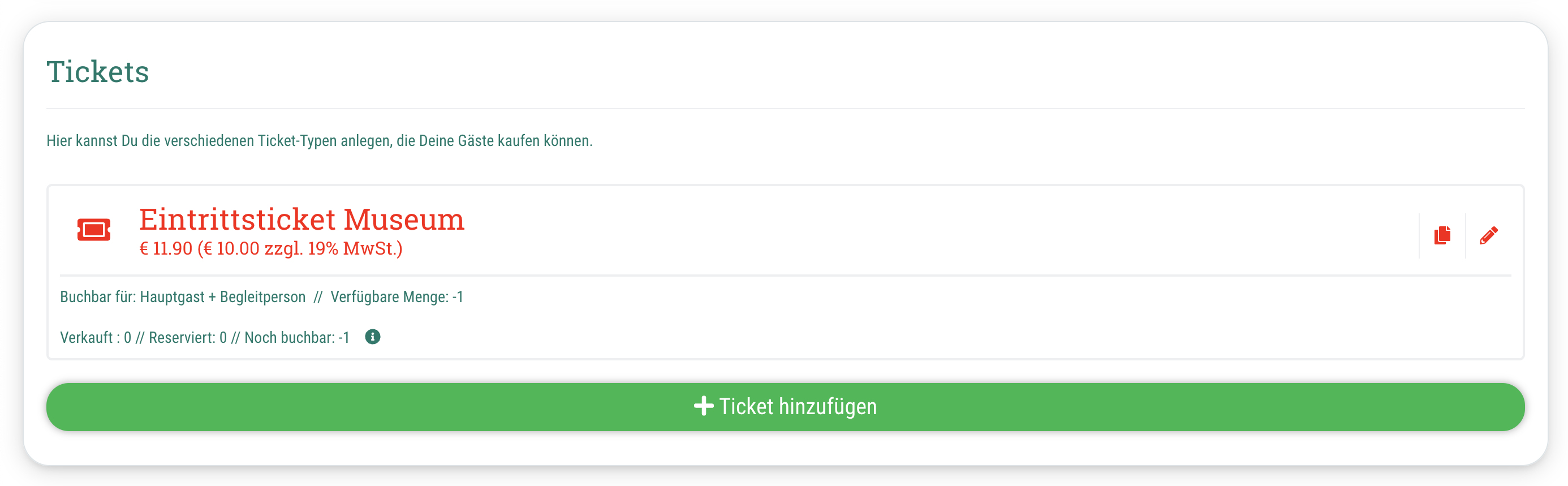Click the 19% MwSt. tax note
1568x486 pixels.
354,248
